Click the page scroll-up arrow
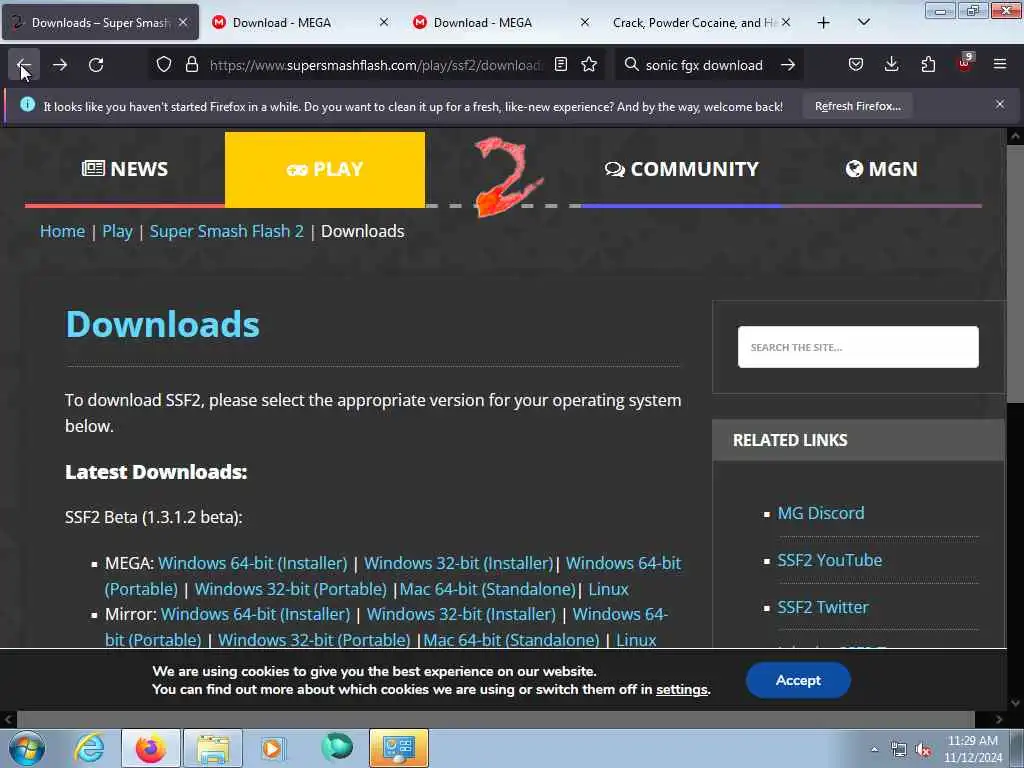Image resolution: width=1024 pixels, height=768 pixels. [1015, 136]
